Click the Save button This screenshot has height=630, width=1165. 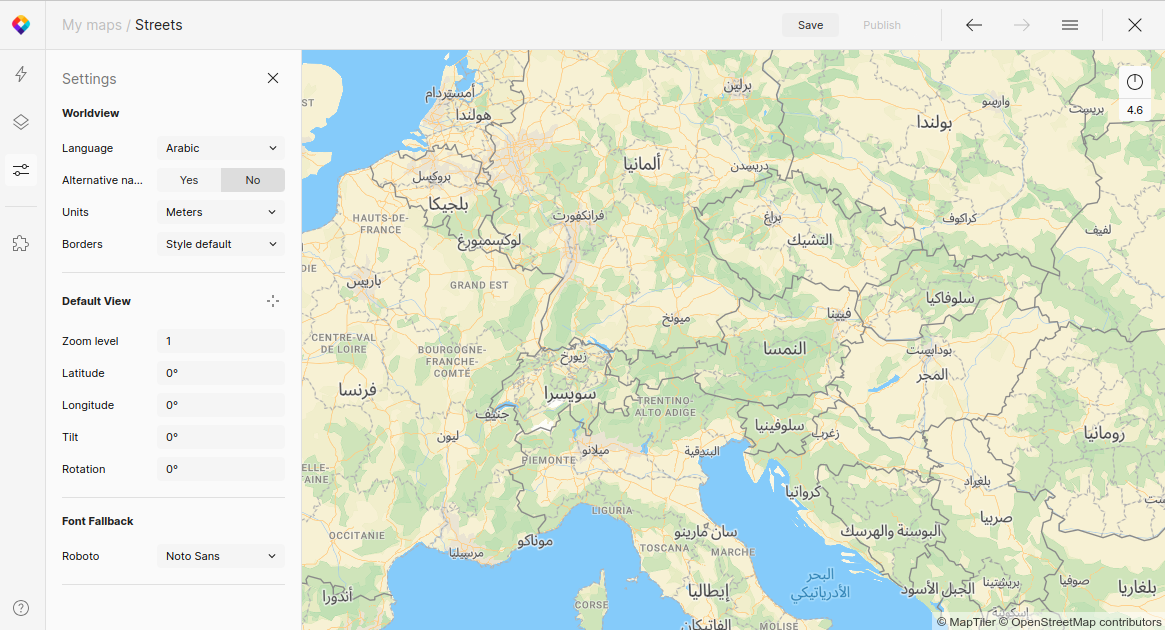click(810, 25)
